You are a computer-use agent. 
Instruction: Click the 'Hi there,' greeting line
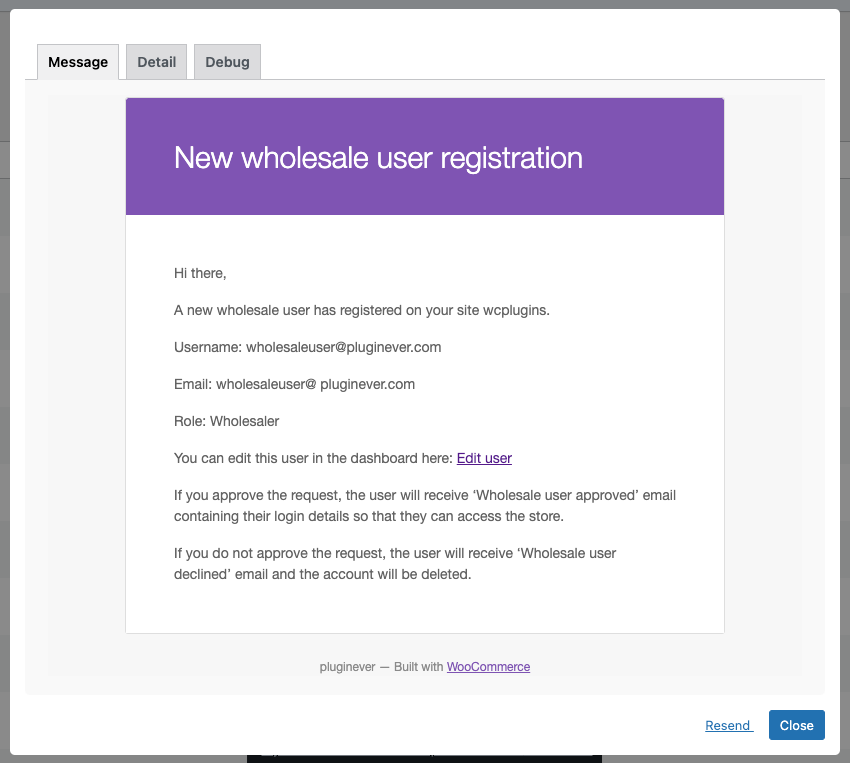(200, 274)
